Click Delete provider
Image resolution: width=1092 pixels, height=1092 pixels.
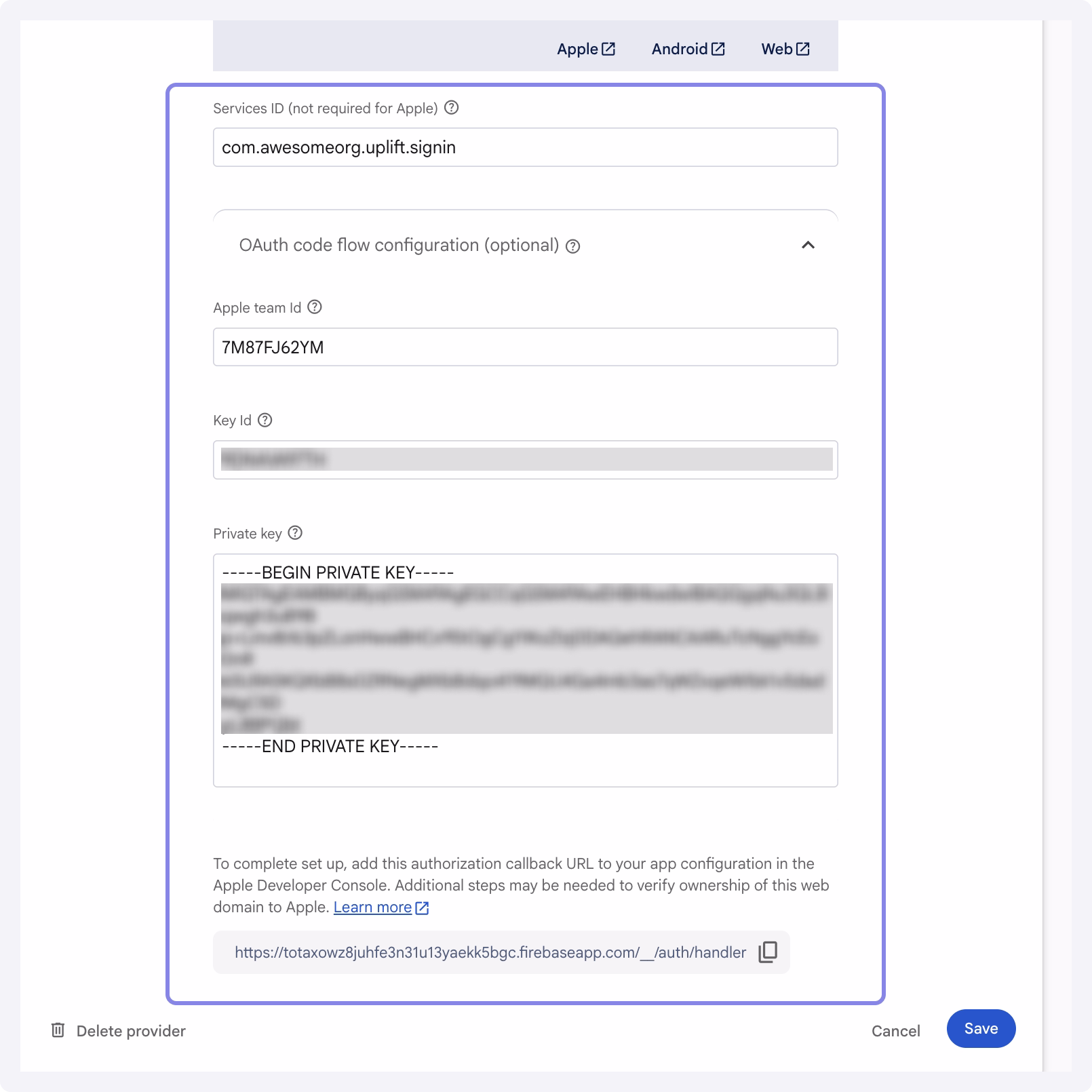coord(131,1030)
